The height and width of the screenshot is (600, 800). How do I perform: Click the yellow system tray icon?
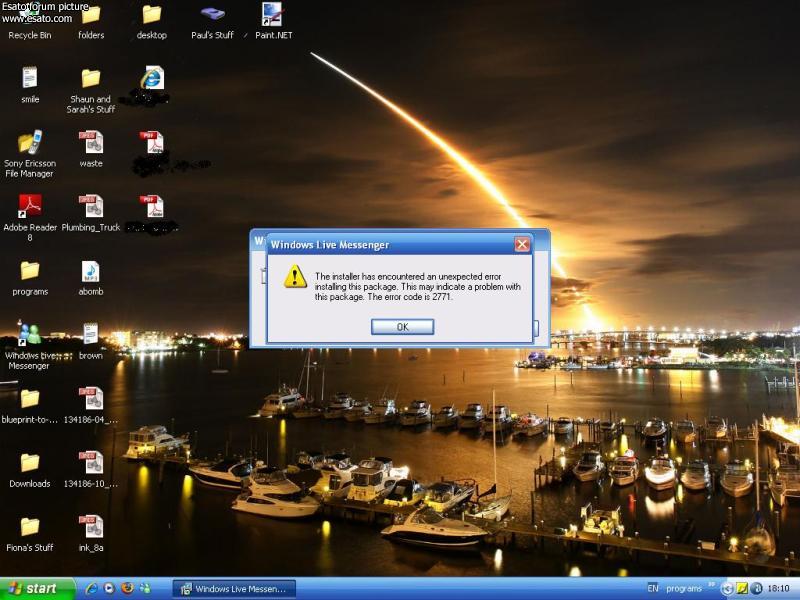coord(742,589)
